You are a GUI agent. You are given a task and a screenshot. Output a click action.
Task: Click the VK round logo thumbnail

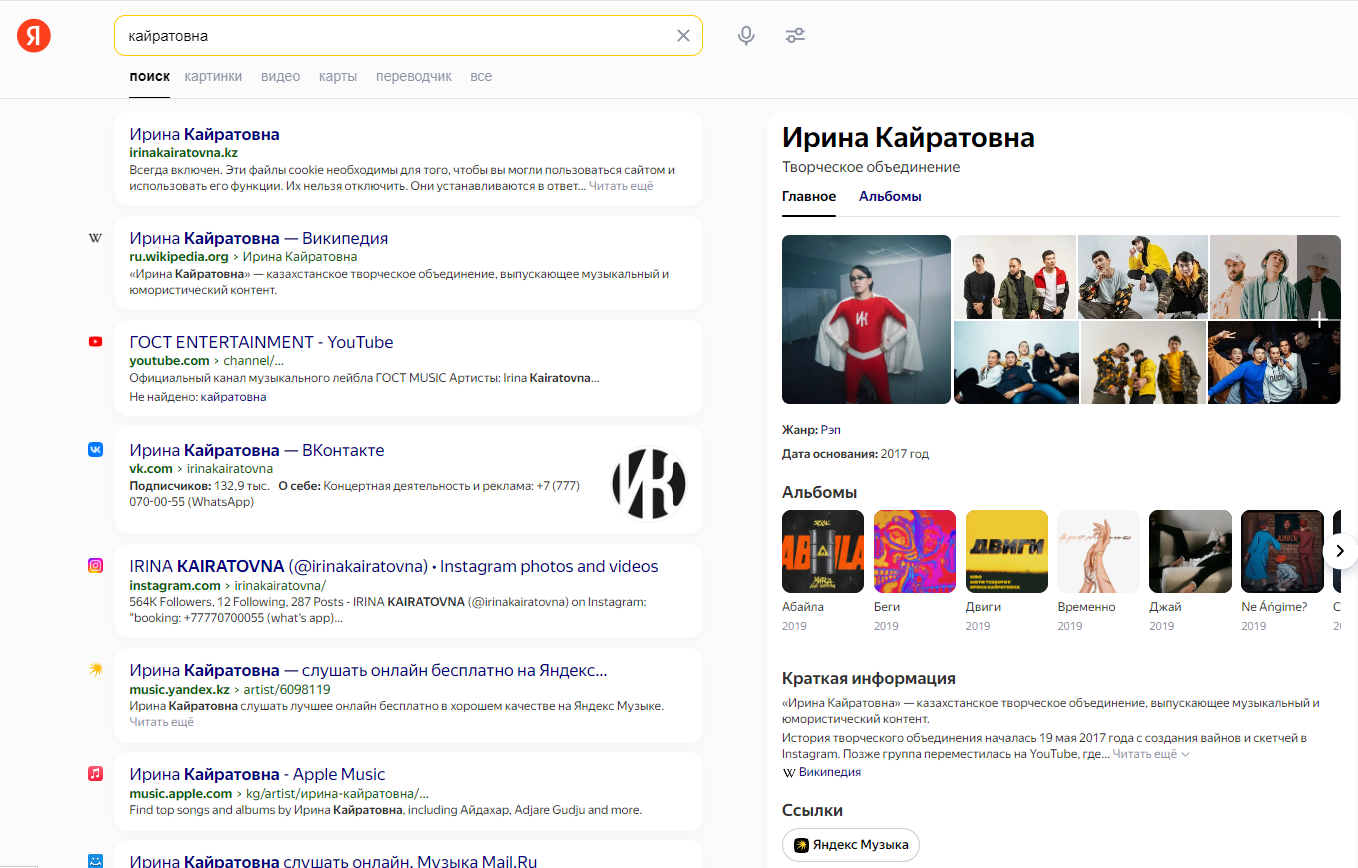(648, 483)
